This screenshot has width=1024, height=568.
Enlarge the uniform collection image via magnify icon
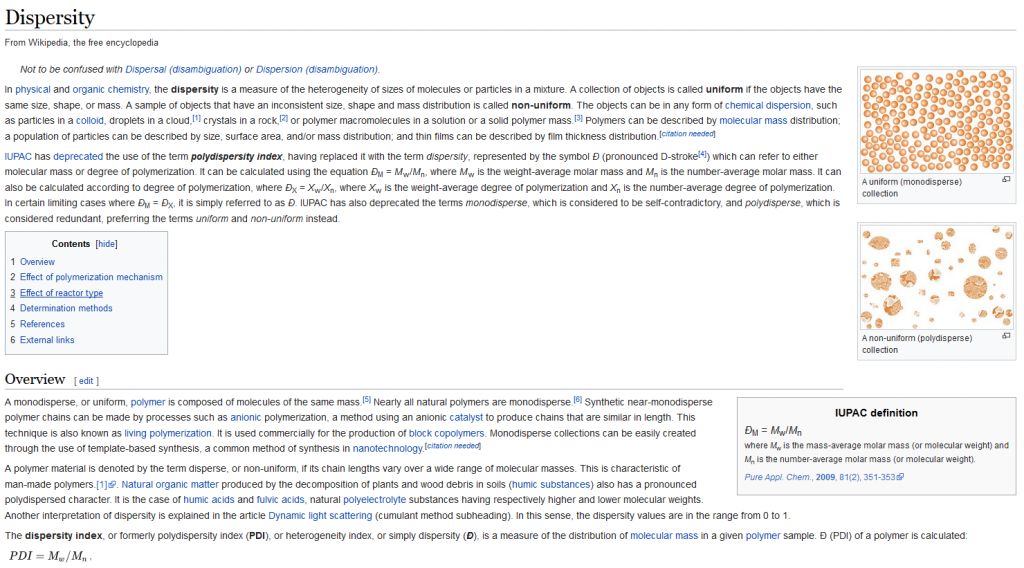pos(1006,180)
